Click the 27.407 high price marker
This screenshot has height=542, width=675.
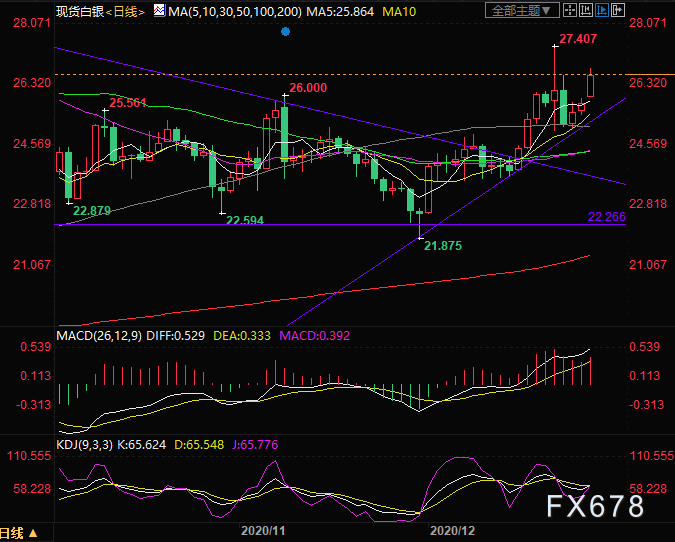coord(578,38)
